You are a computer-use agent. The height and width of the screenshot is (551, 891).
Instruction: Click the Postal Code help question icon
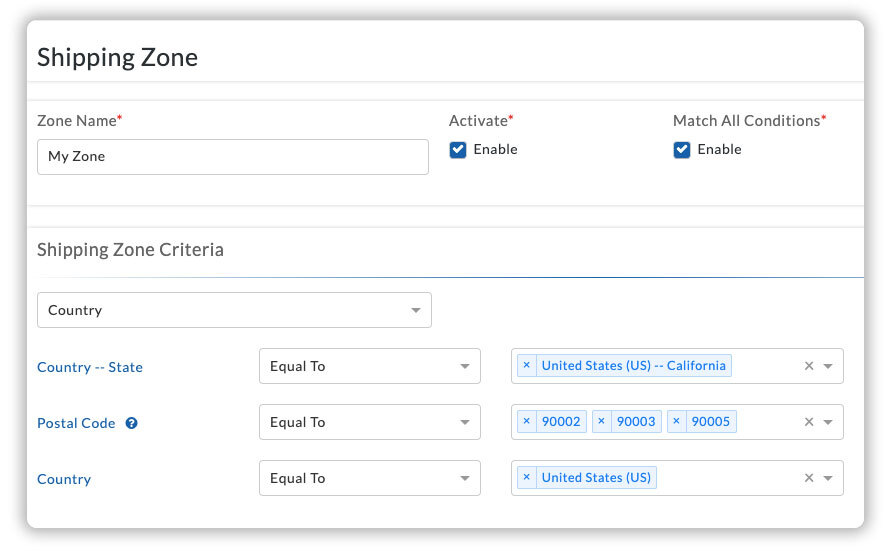pos(131,423)
